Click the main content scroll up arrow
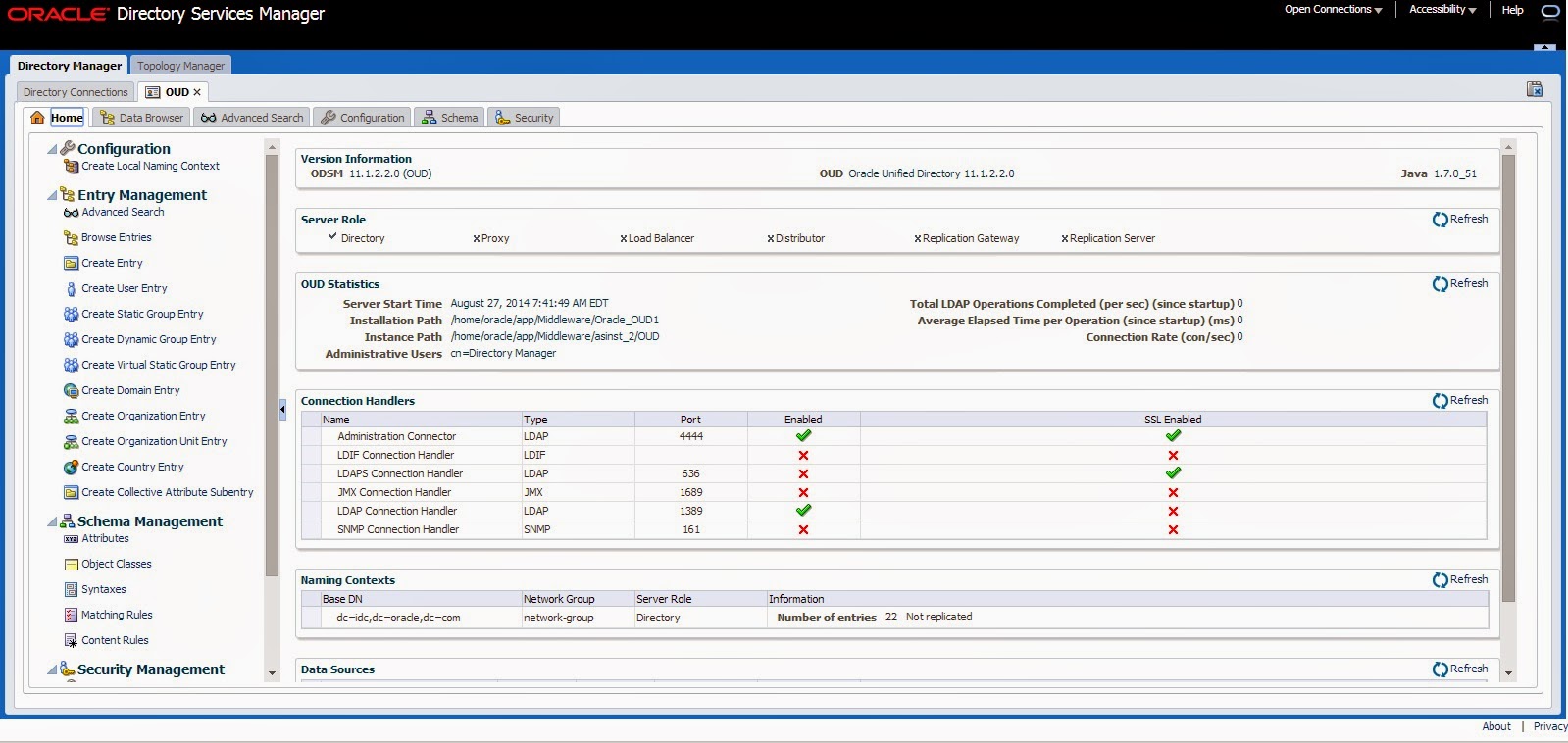The height and width of the screenshot is (743, 1568). (1508, 146)
